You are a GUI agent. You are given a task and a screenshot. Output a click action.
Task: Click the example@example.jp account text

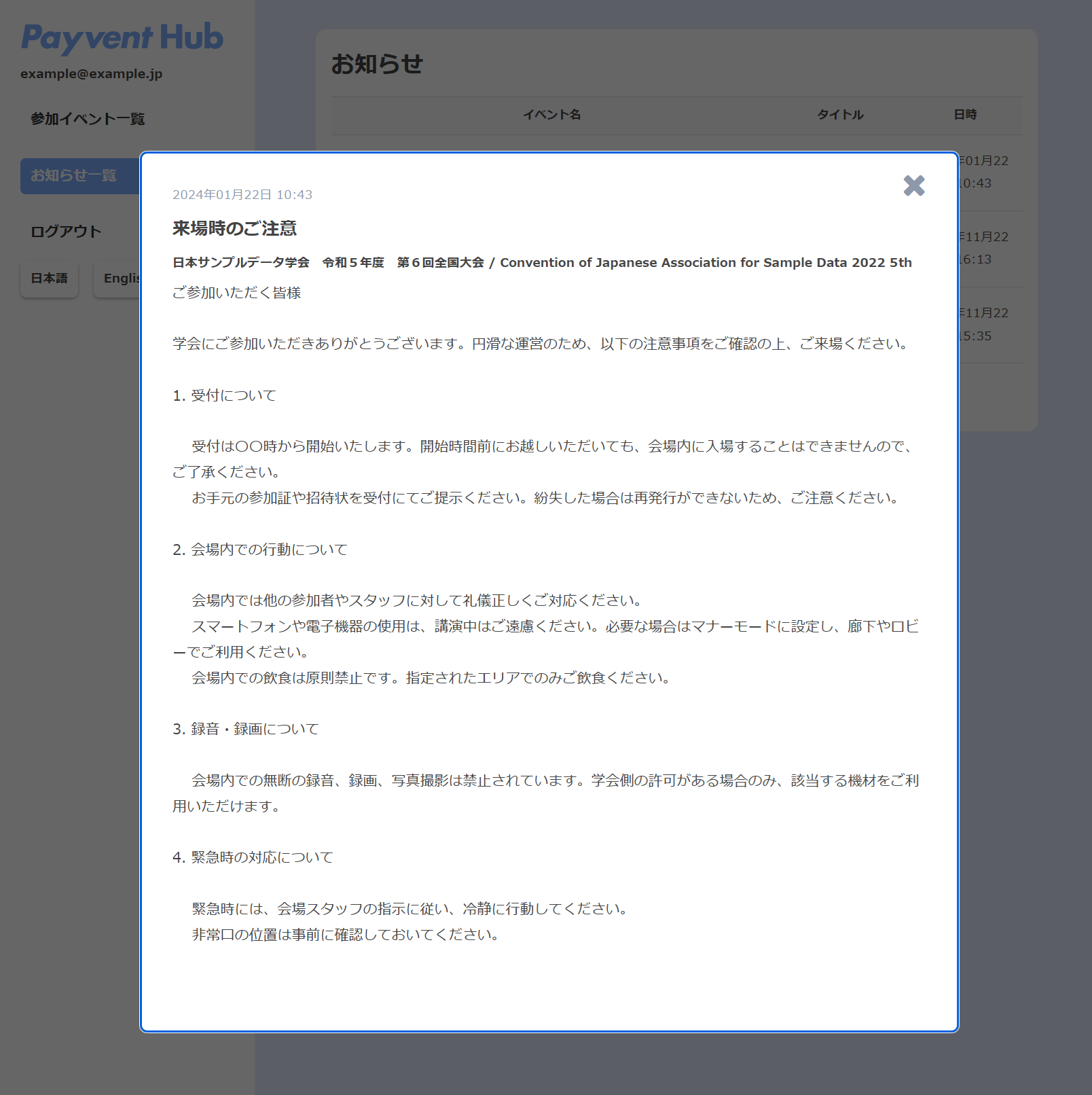[x=92, y=74]
